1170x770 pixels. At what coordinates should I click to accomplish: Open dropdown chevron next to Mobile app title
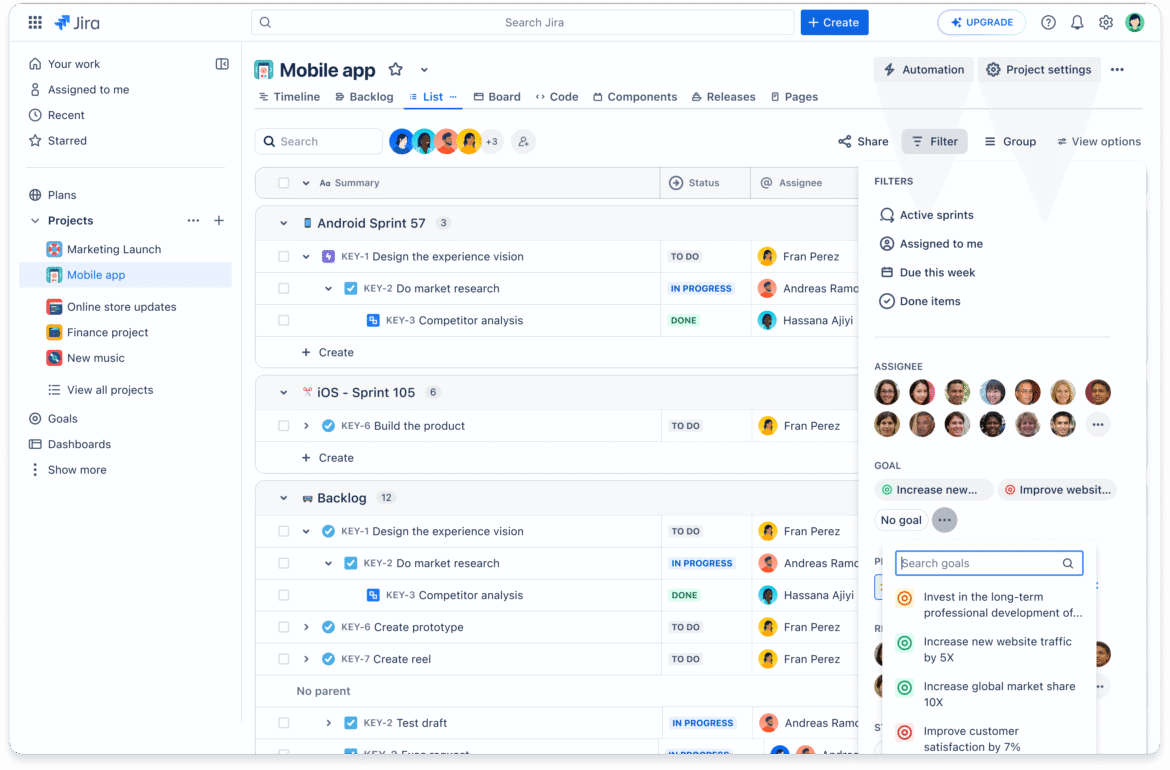pyautogui.click(x=424, y=70)
